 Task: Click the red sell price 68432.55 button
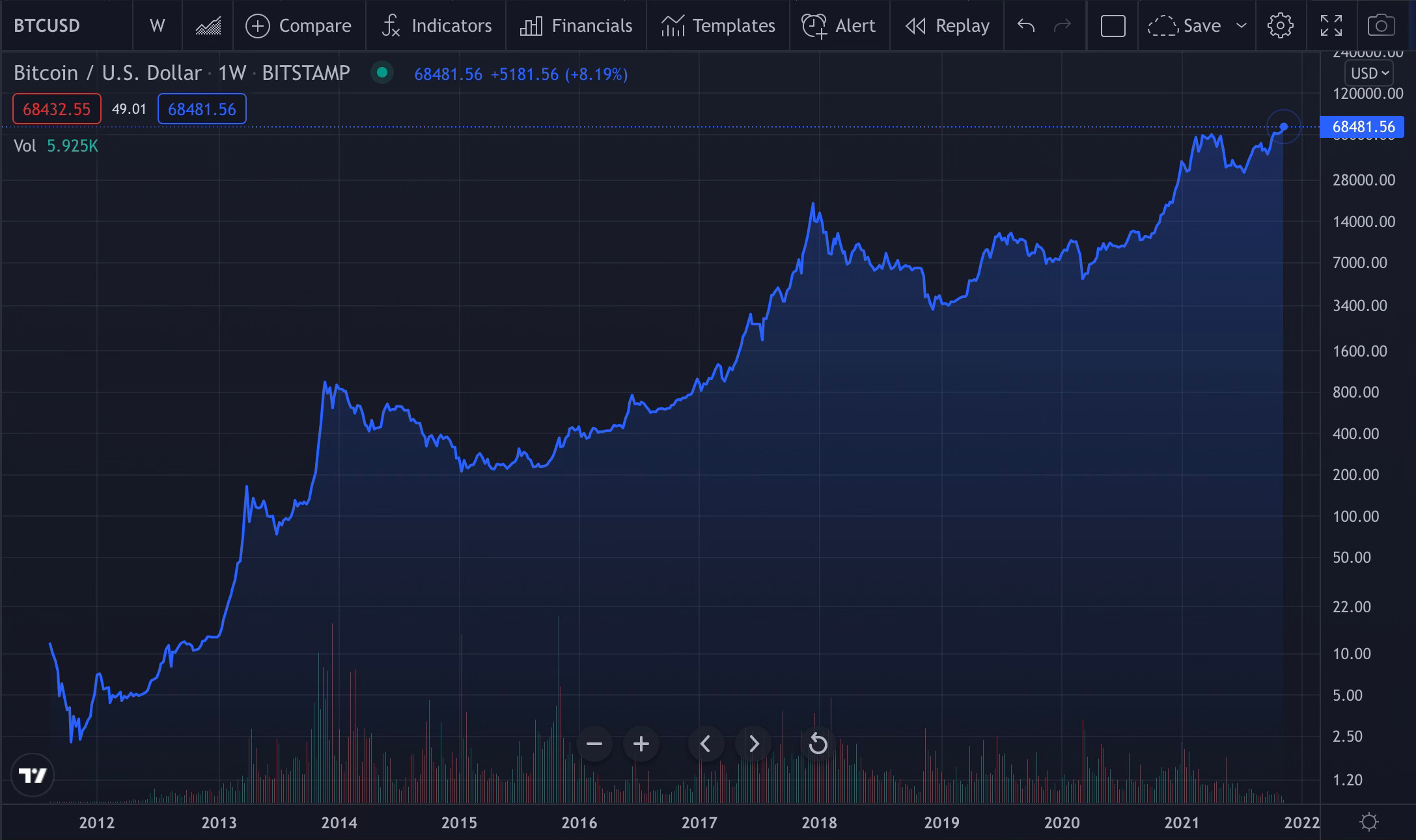tap(57, 109)
